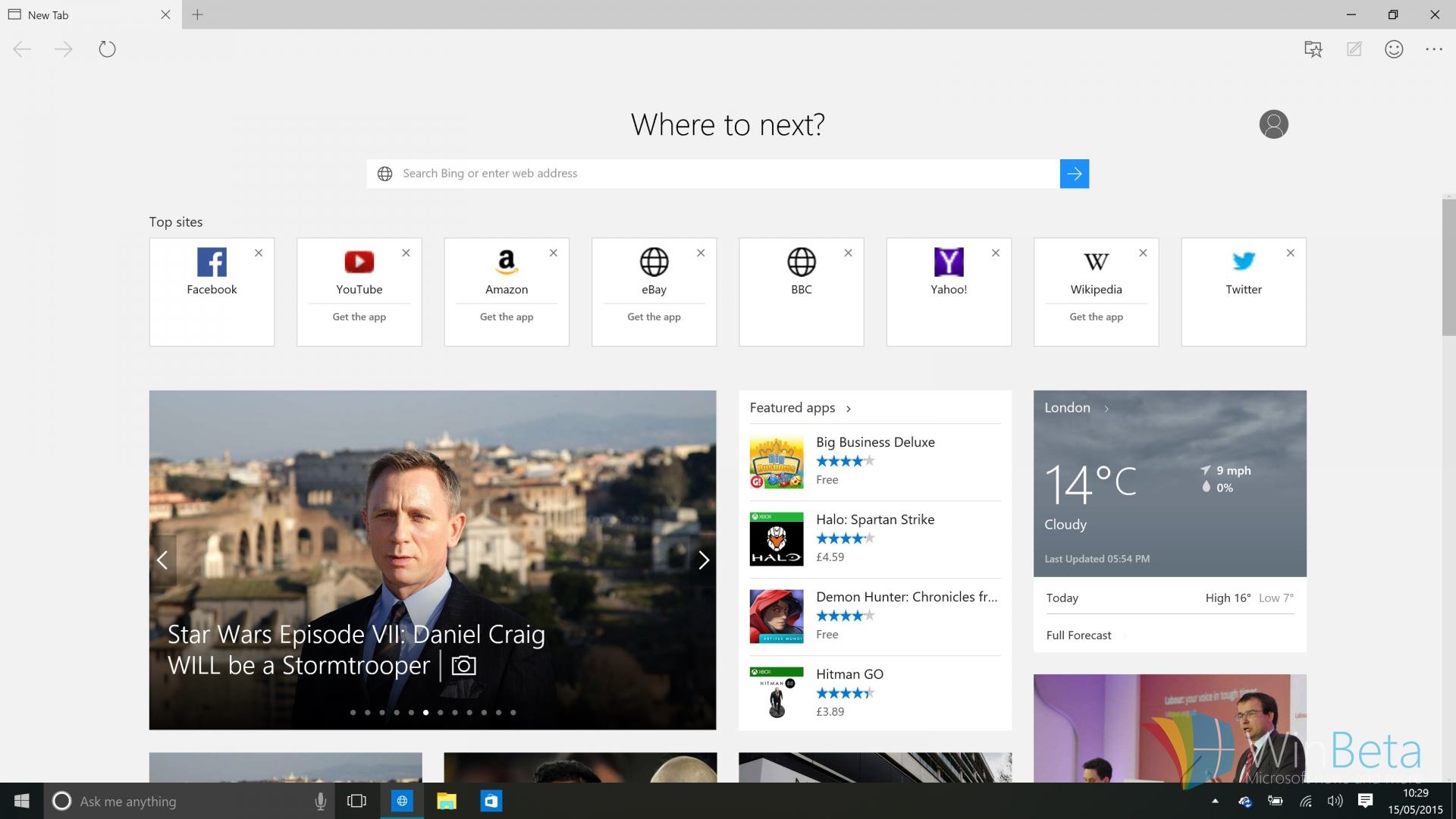Screen dimensions: 1456x819
Task: Click the user profile avatar icon
Action: pyautogui.click(x=1273, y=124)
